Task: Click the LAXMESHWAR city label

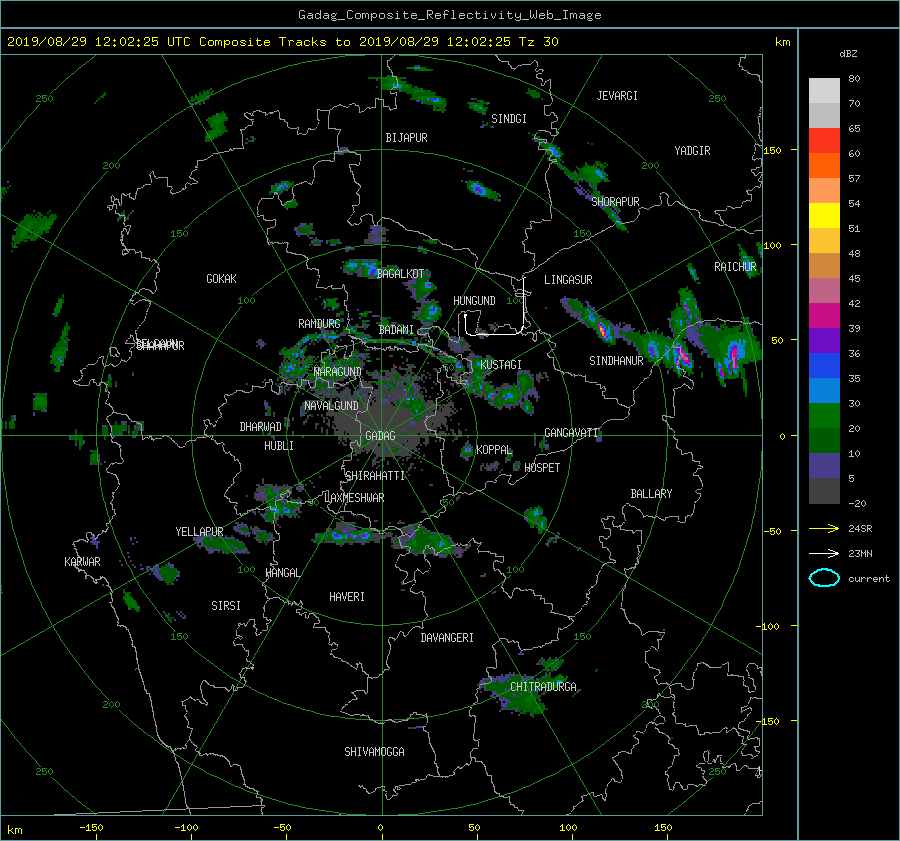Action: point(354,498)
